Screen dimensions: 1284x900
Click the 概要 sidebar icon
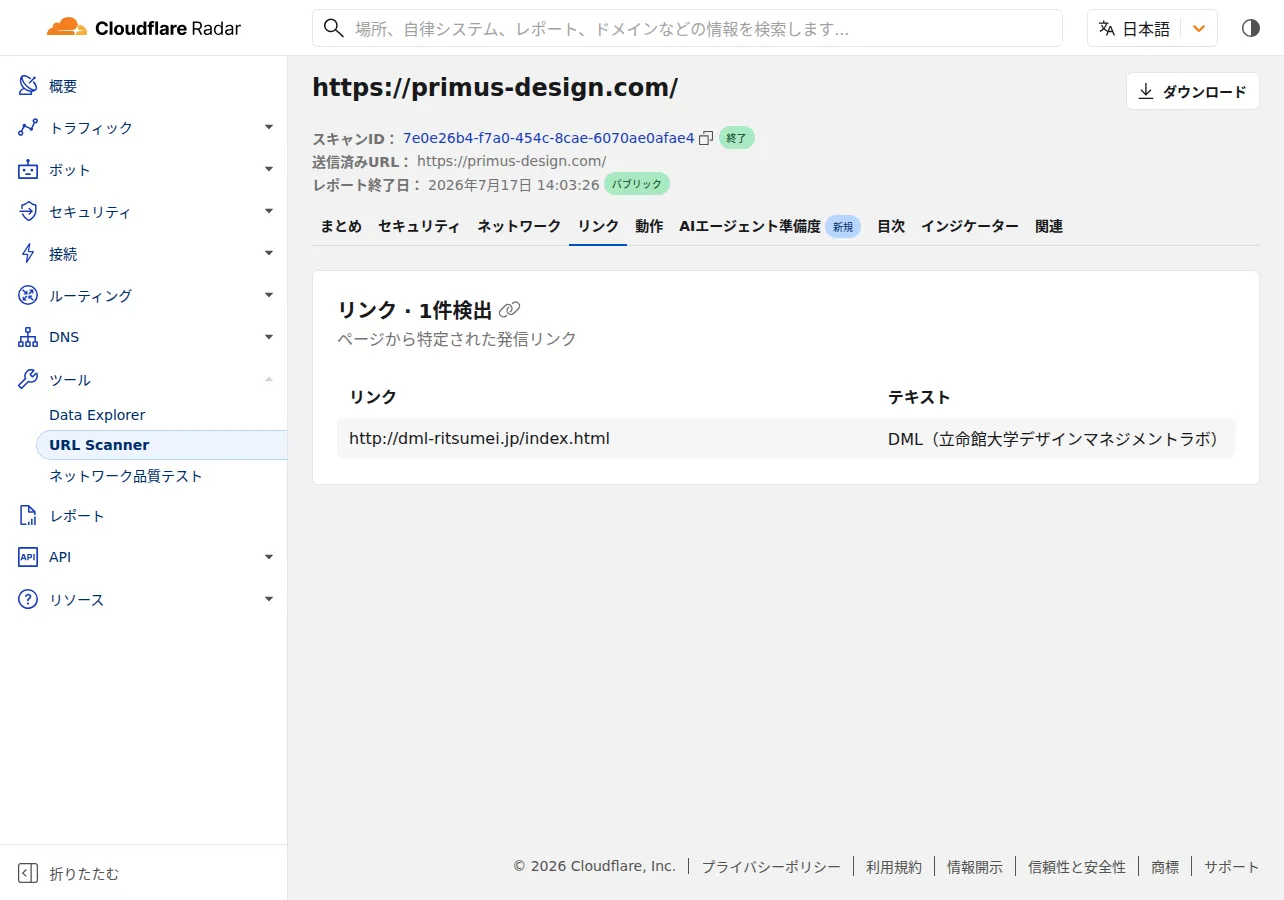[x=28, y=86]
